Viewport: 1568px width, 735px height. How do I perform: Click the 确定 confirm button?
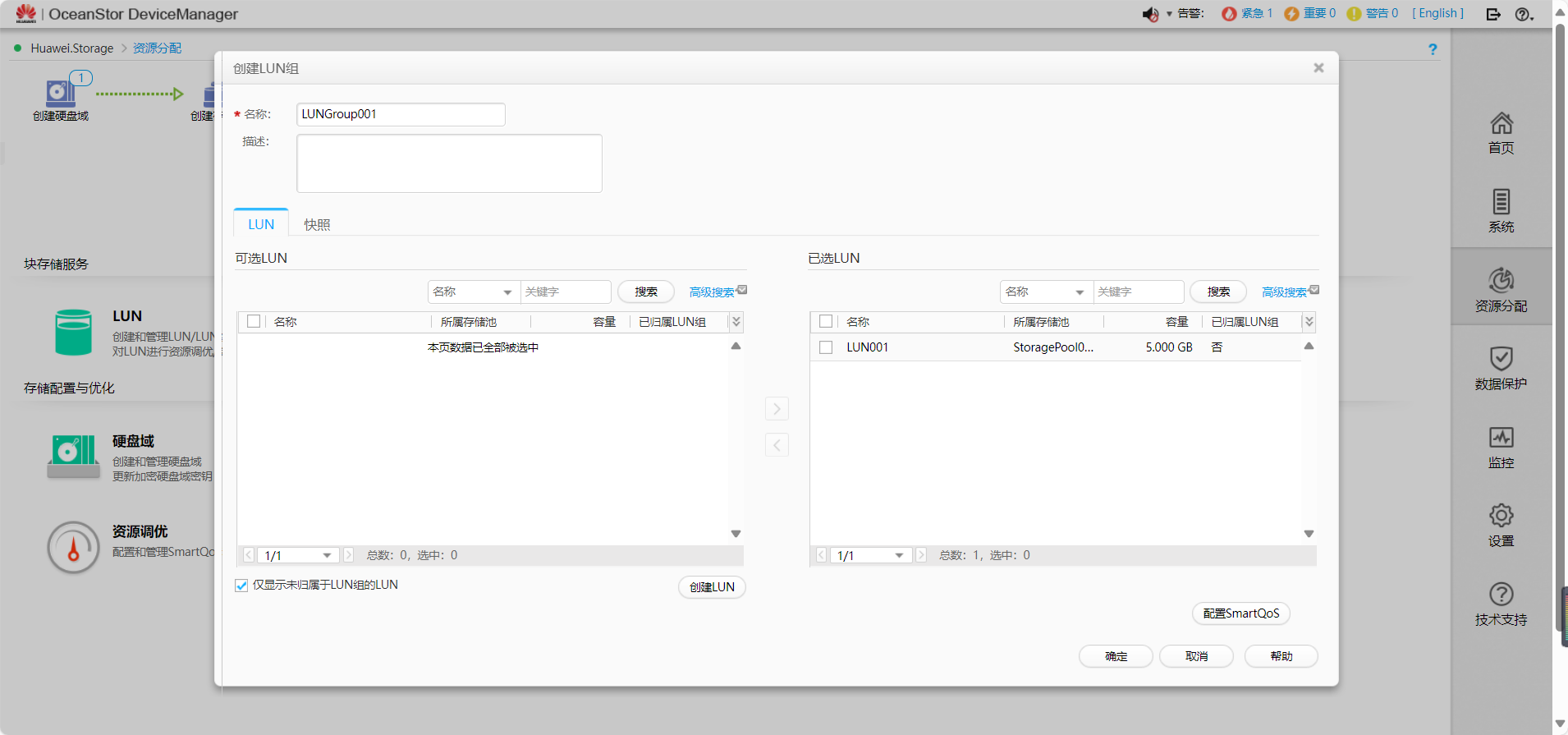(1116, 656)
